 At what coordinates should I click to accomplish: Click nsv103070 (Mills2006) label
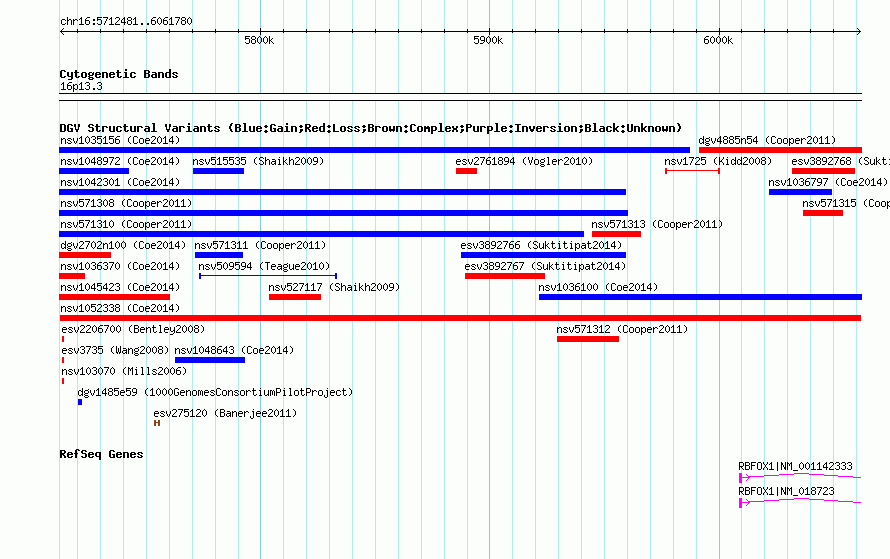coord(124,371)
